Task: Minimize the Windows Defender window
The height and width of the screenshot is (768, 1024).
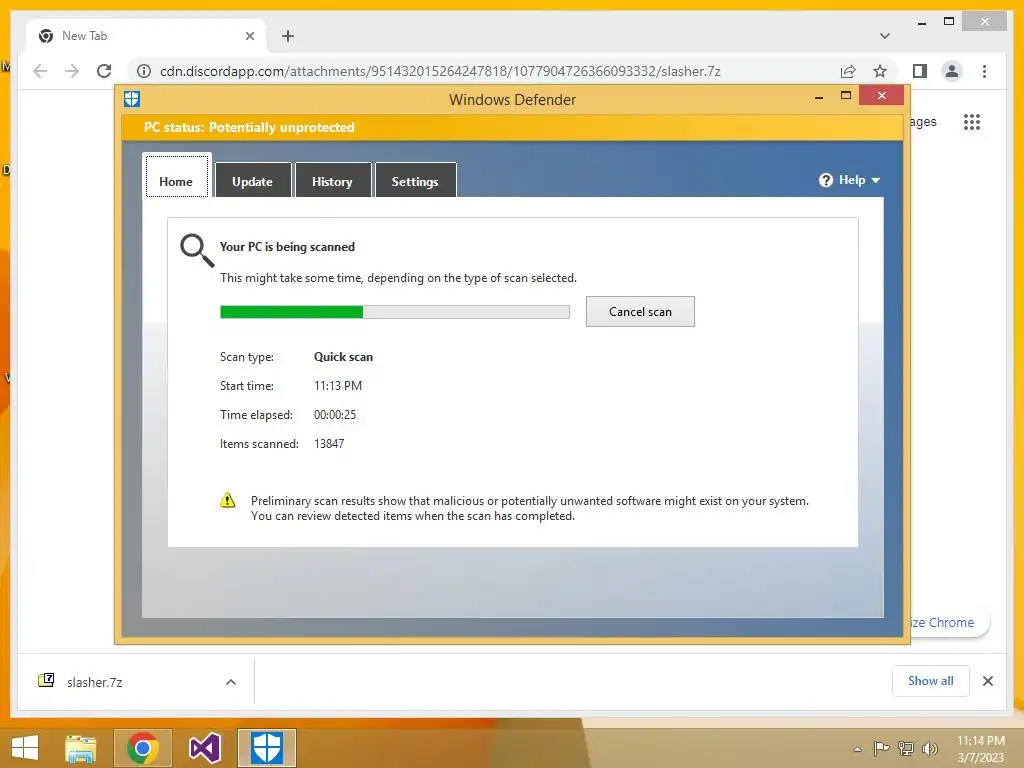Action: [819, 97]
